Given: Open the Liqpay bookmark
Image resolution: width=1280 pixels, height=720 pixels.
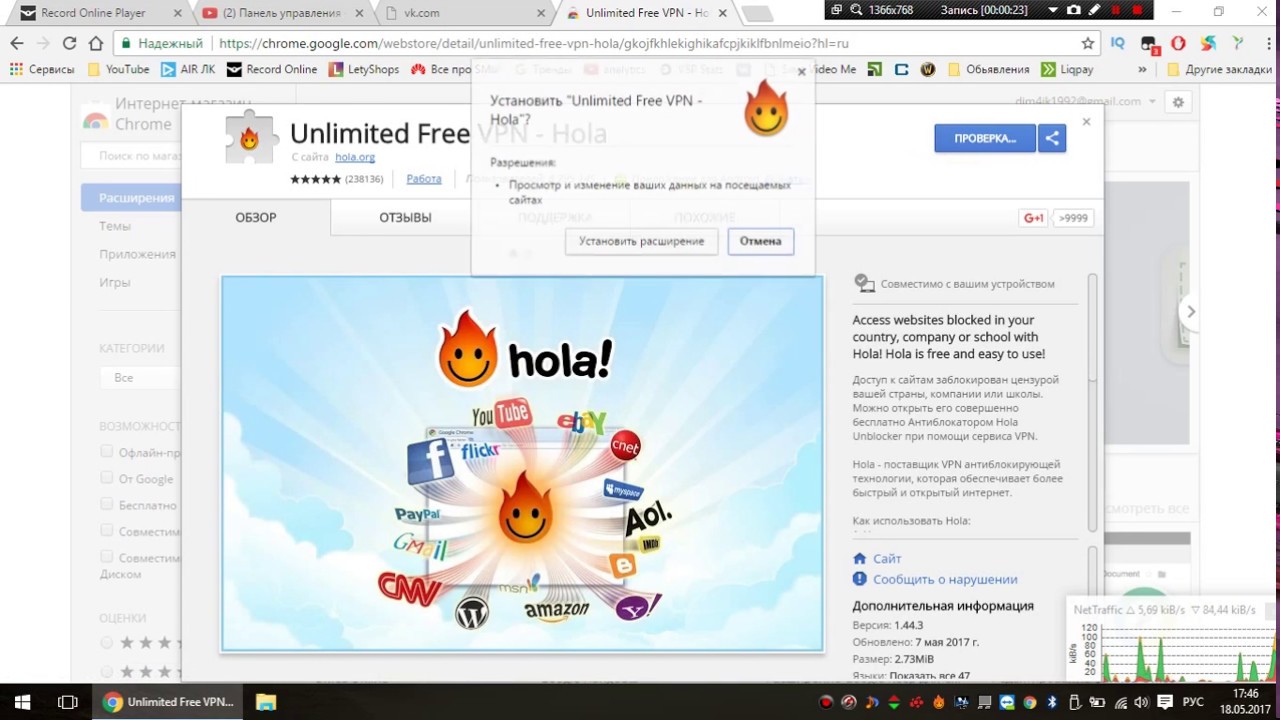Looking at the screenshot, I should coord(1067,69).
